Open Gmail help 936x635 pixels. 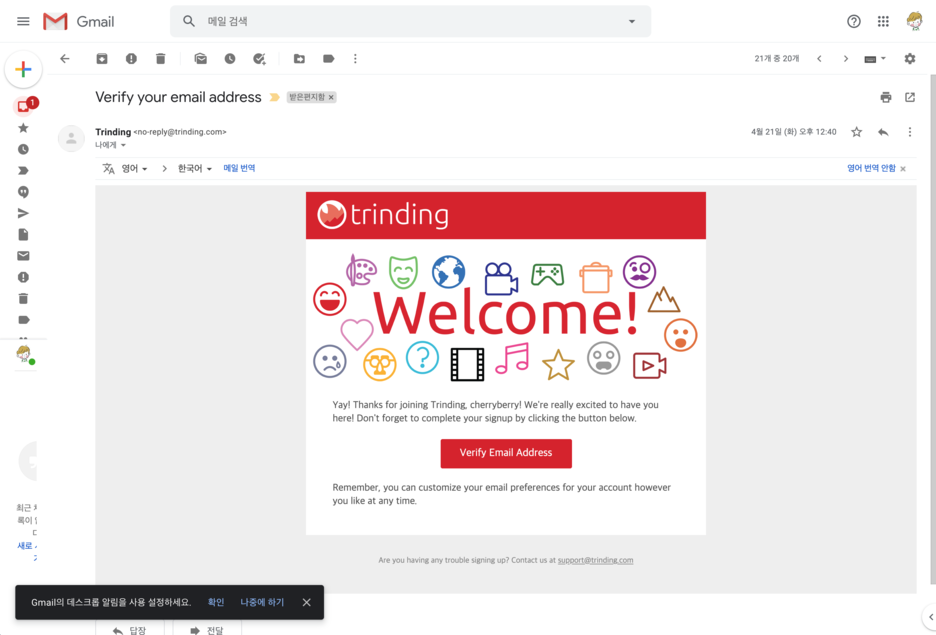pos(854,21)
